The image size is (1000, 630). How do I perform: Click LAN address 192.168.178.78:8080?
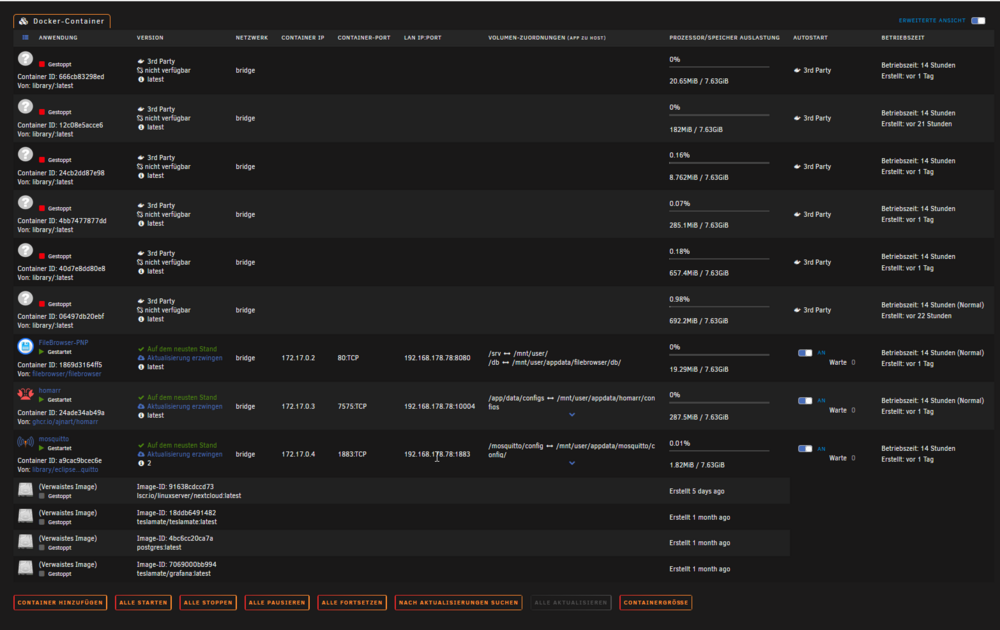[x=437, y=358]
